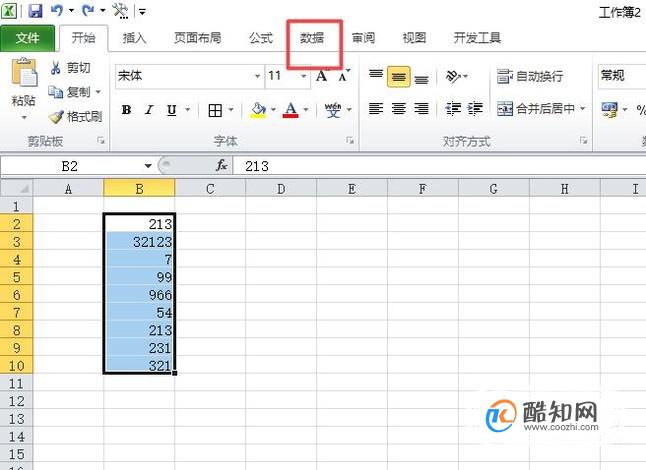646x470 pixels.
Task: Open the copy 复制 dropdown arrow
Action: click(98, 91)
